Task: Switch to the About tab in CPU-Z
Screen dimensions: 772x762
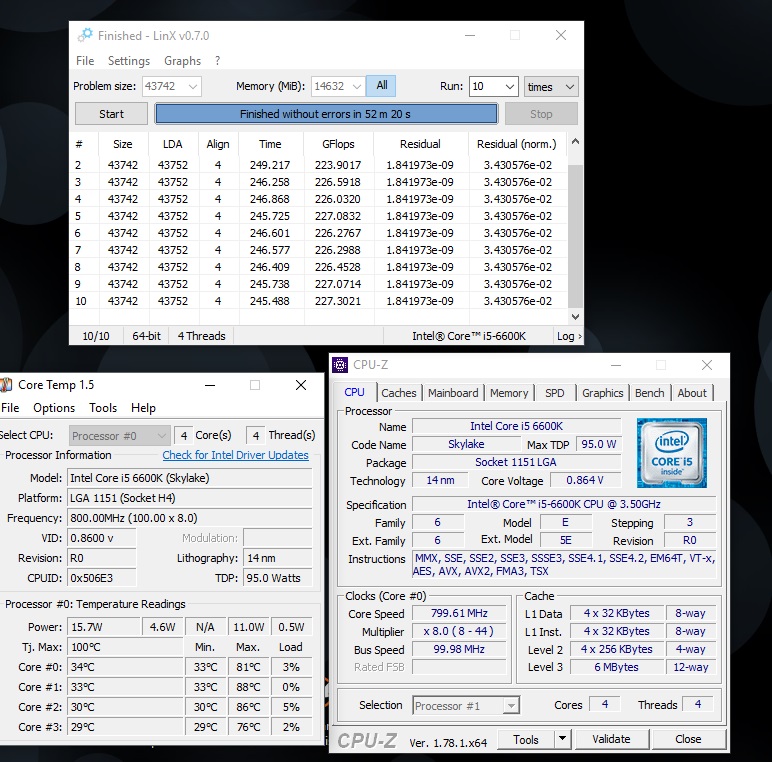Action: coord(692,393)
